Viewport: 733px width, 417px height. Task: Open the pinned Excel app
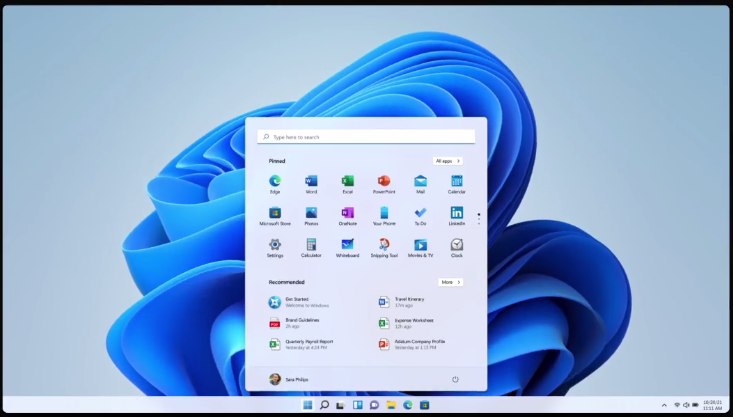[x=347, y=184]
